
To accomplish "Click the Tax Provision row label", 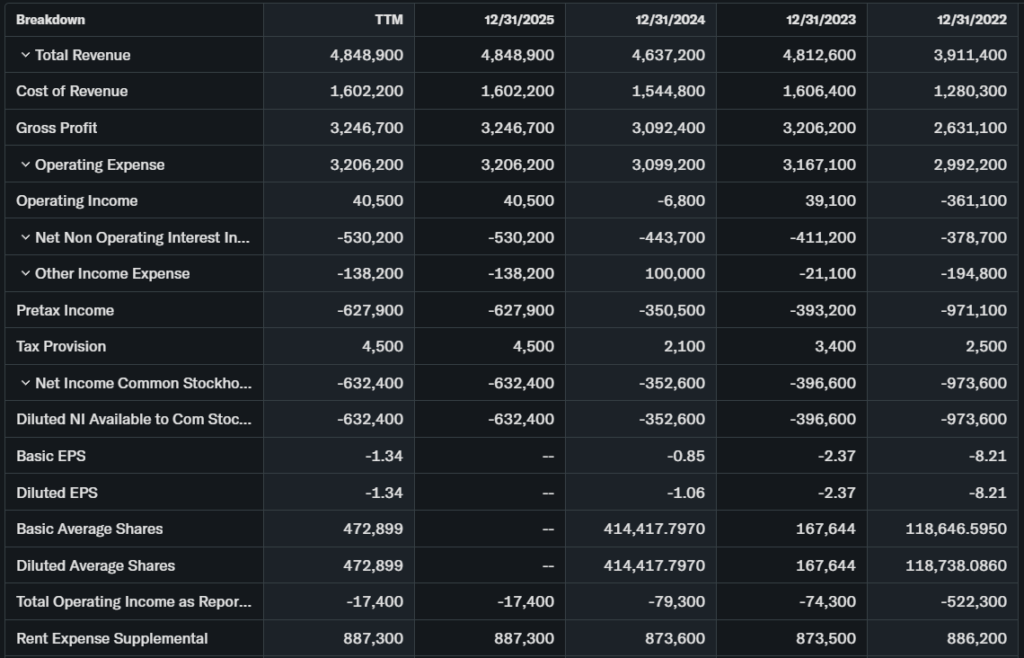I will coord(61,346).
